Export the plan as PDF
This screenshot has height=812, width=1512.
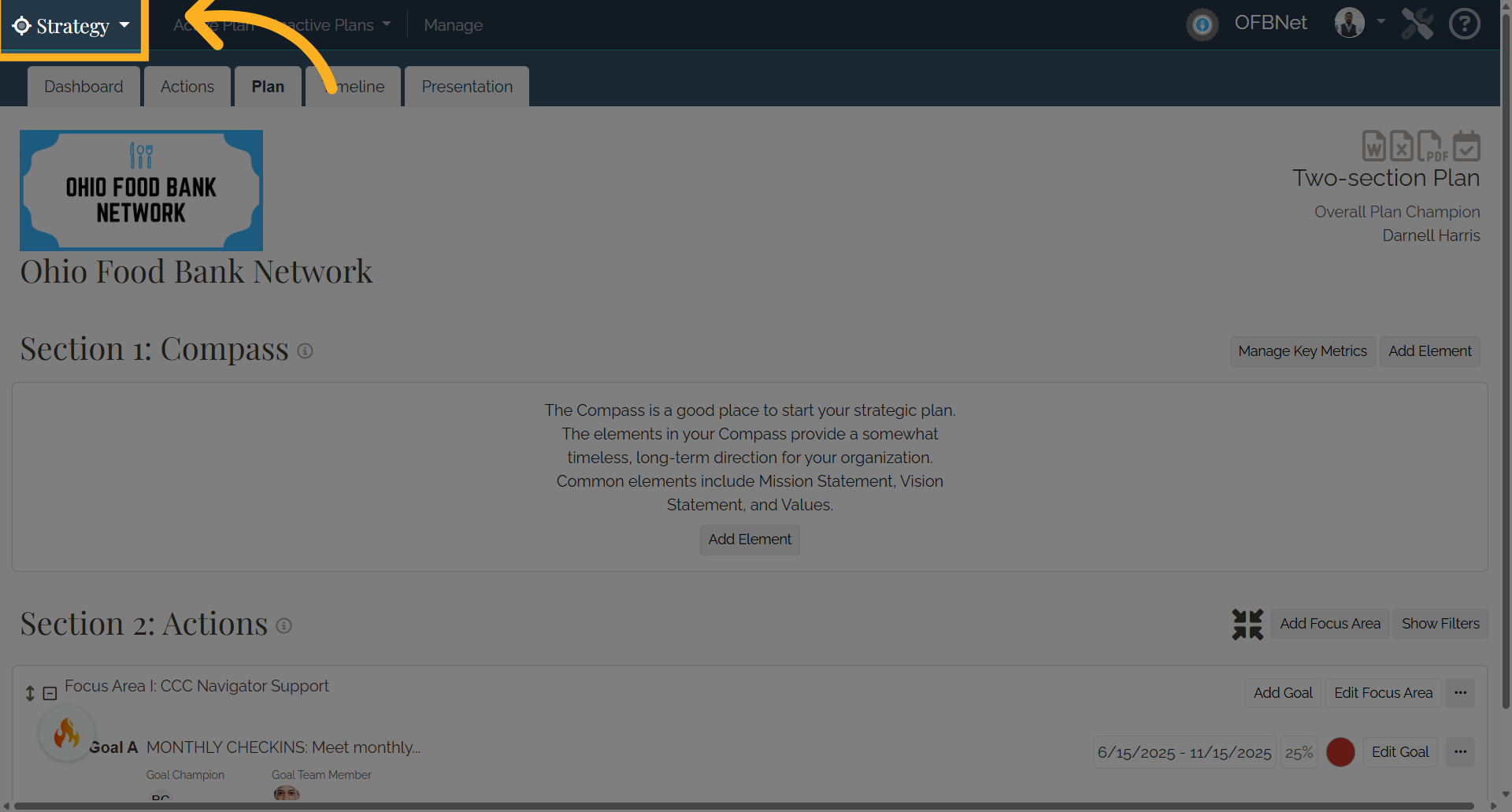(x=1432, y=146)
